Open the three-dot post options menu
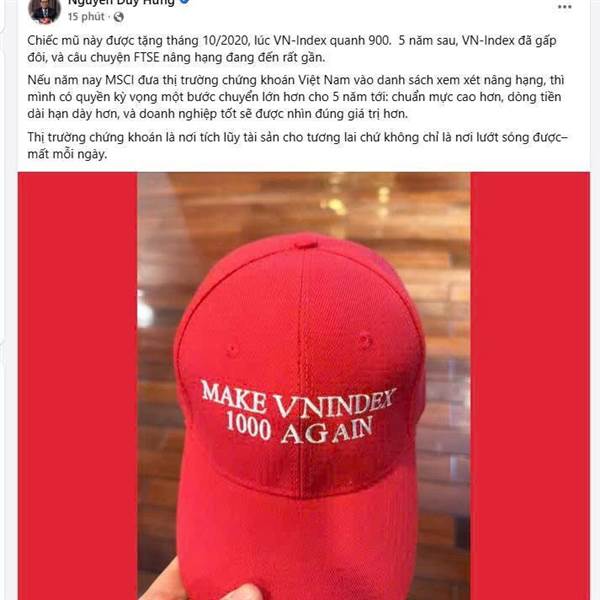The height and width of the screenshot is (600, 600). (564, 7)
